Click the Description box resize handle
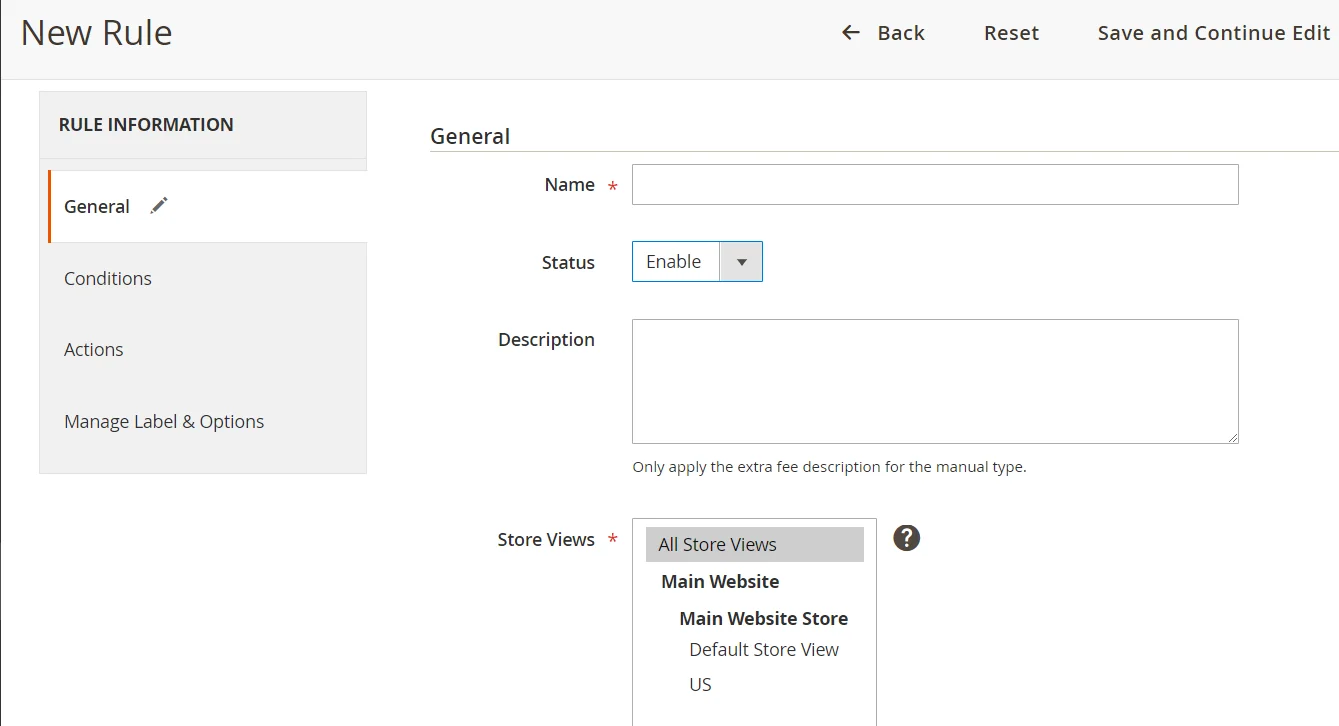The width and height of the screenshot is (1339, 726). click(1233, 438)
